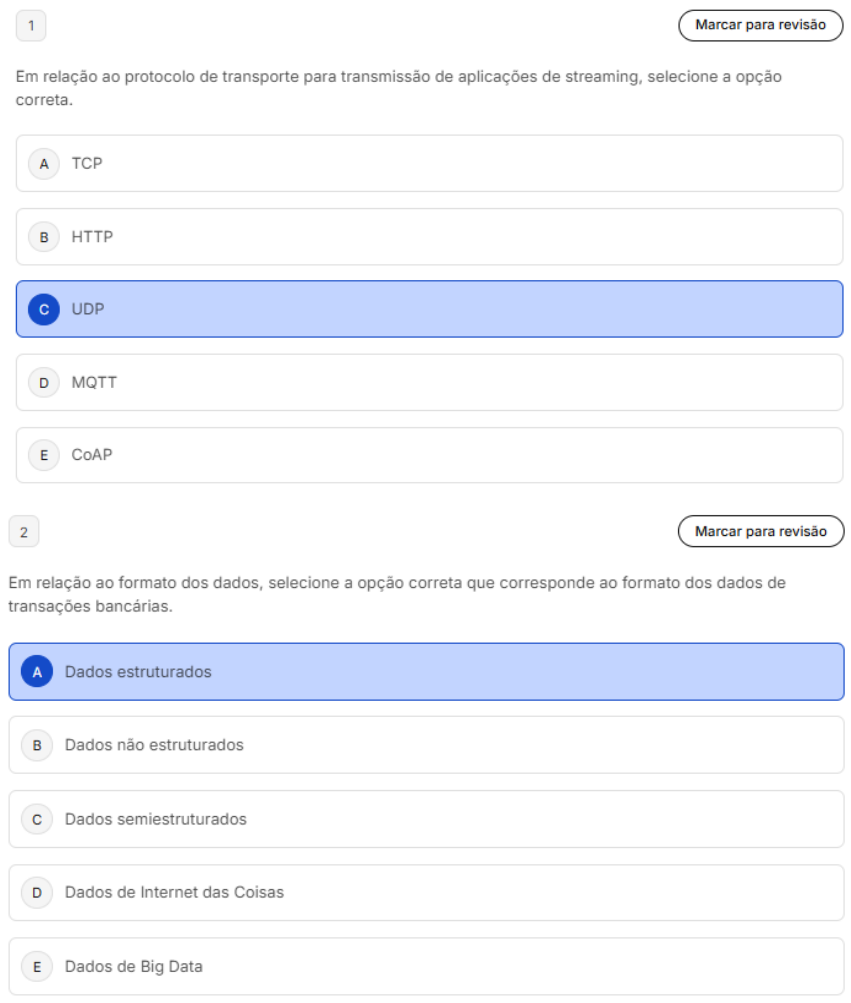Select Dados semiestruturados answer
The width and height of the screenshot is (851, 1003).
coord(426,819)
